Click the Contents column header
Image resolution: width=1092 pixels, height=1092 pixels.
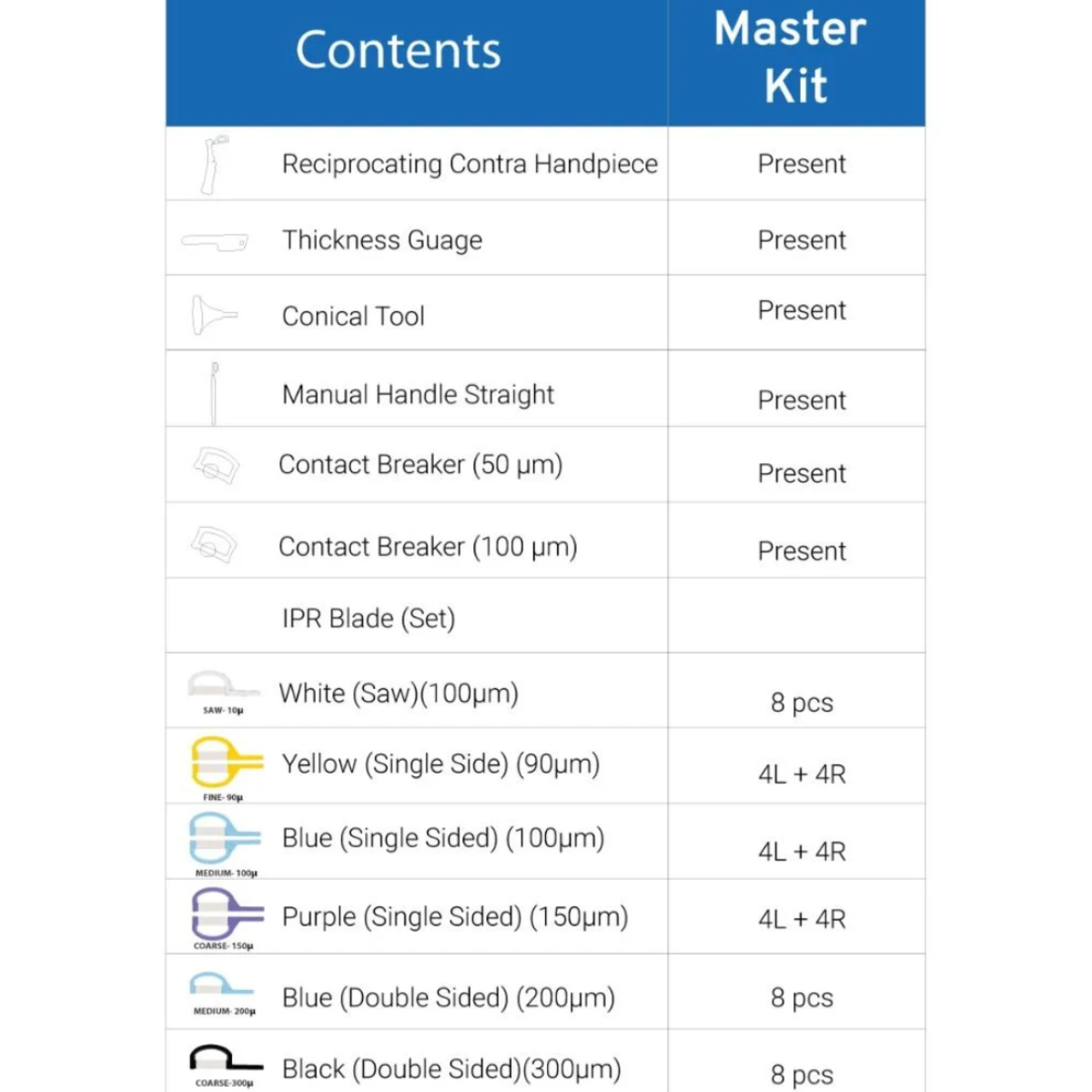[x=398, y=51]
